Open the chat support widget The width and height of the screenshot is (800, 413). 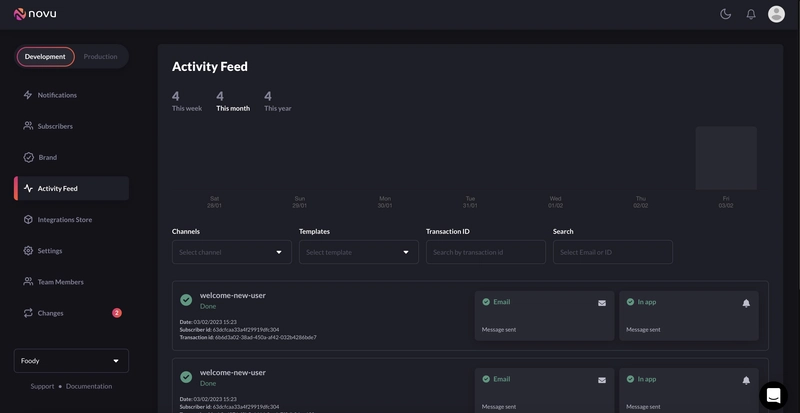tap(773, 396)
